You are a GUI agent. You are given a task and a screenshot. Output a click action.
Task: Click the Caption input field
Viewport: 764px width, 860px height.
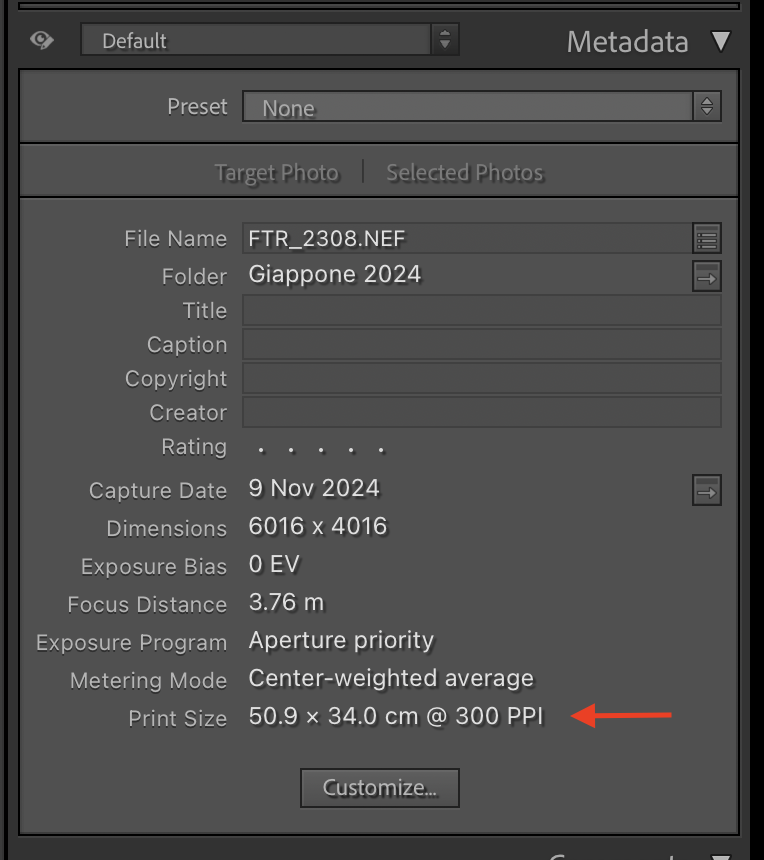pyautogui.click(x=481, y=344)
